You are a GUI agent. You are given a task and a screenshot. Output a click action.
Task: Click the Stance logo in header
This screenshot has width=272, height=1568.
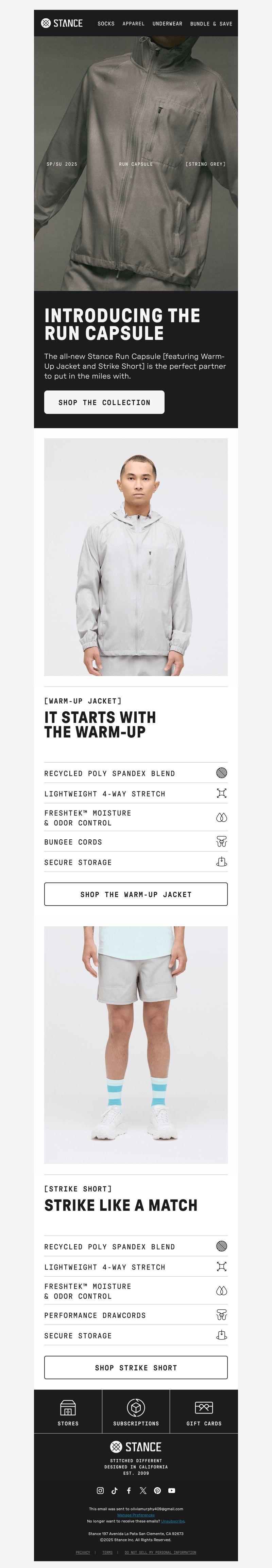(62, 23)
